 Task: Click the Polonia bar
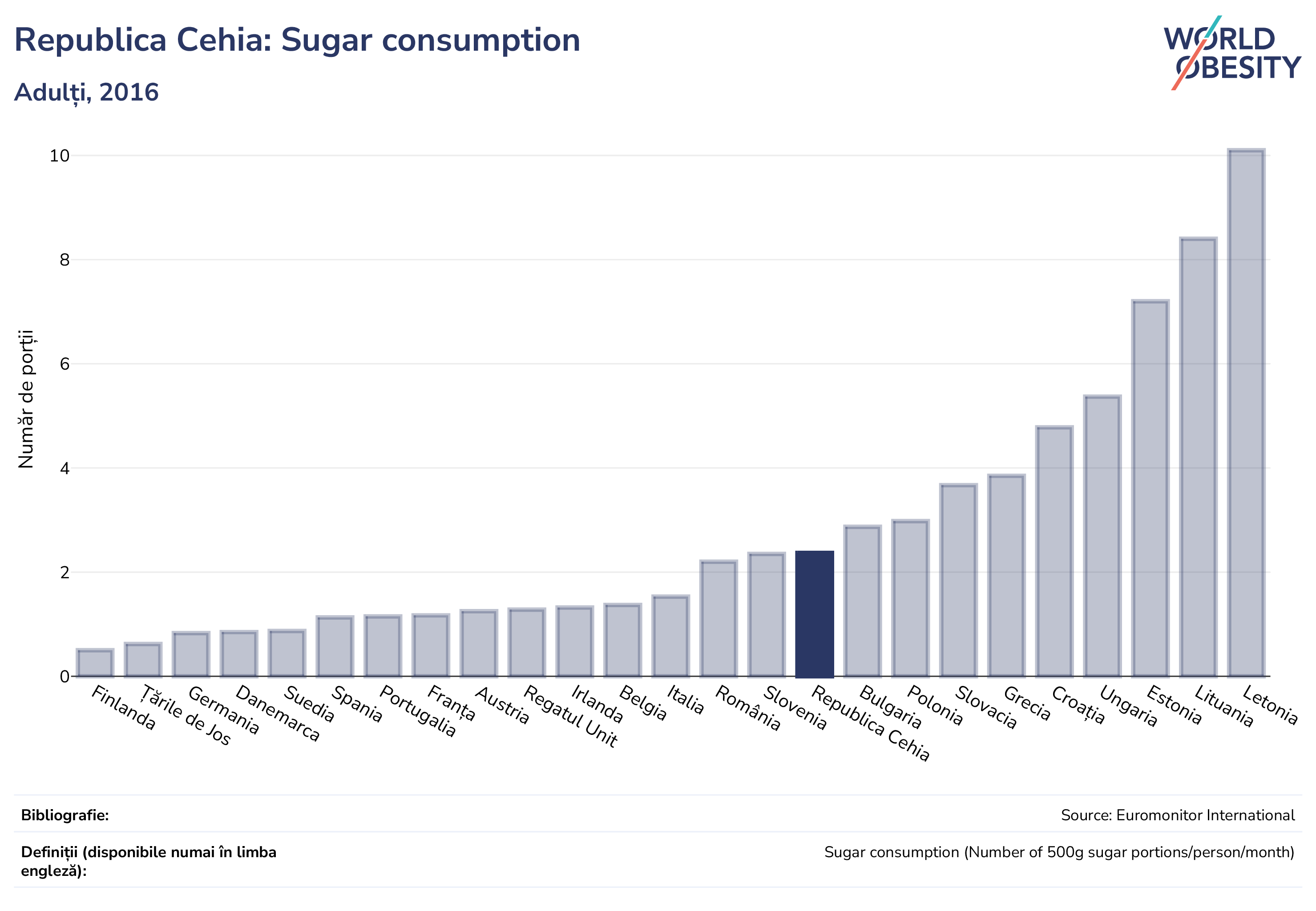point(911,598)
